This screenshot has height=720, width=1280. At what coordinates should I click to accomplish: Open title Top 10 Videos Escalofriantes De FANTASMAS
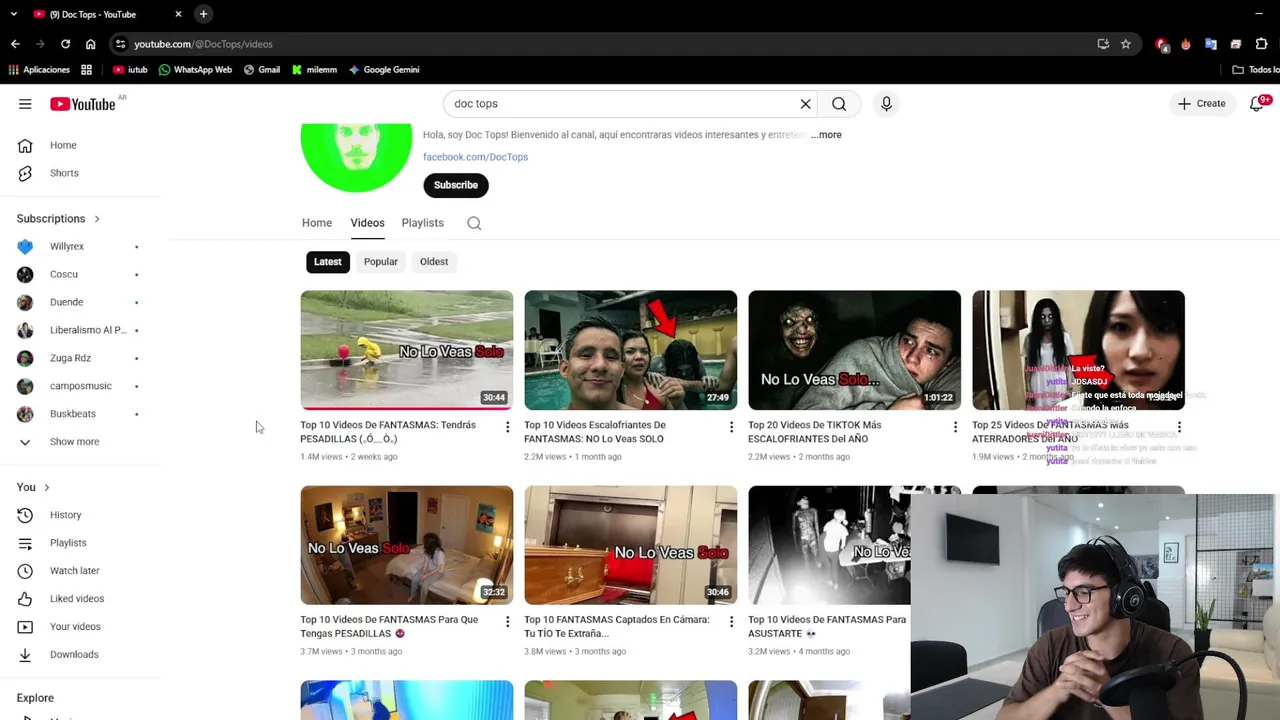(595, 432)
